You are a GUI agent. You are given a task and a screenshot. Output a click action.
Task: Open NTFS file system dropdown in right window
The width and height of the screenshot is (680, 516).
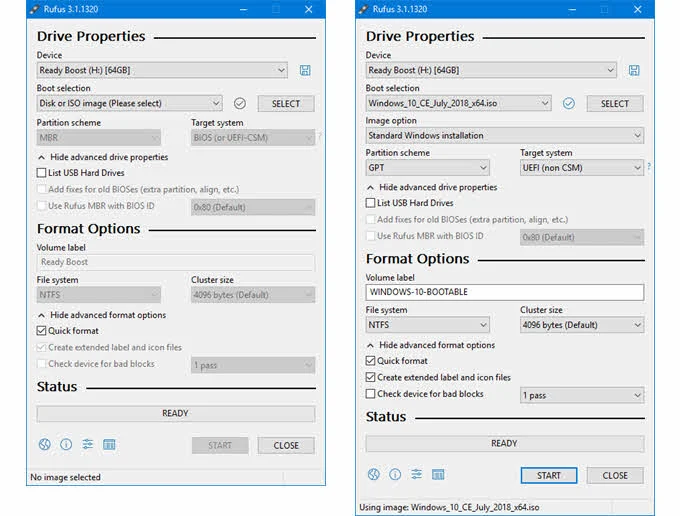(x=428, y=325)
